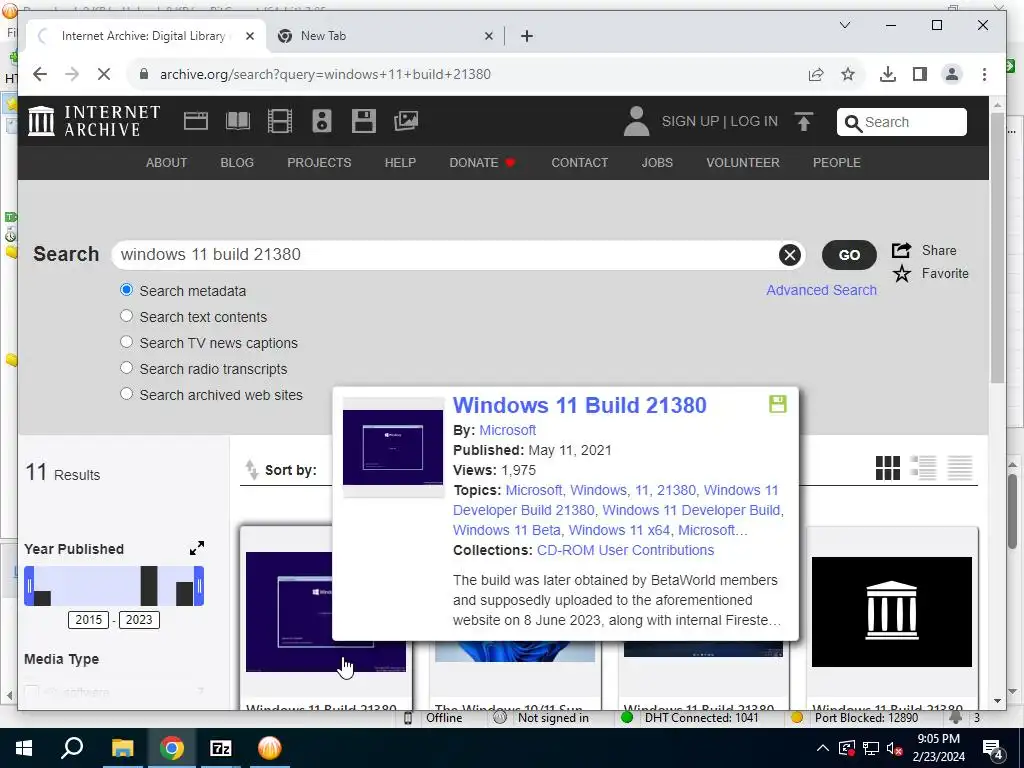The height and width of the screenshot is (768, 1024).
Task: Click LOG IN link
Action: click(x=754, y=121)
